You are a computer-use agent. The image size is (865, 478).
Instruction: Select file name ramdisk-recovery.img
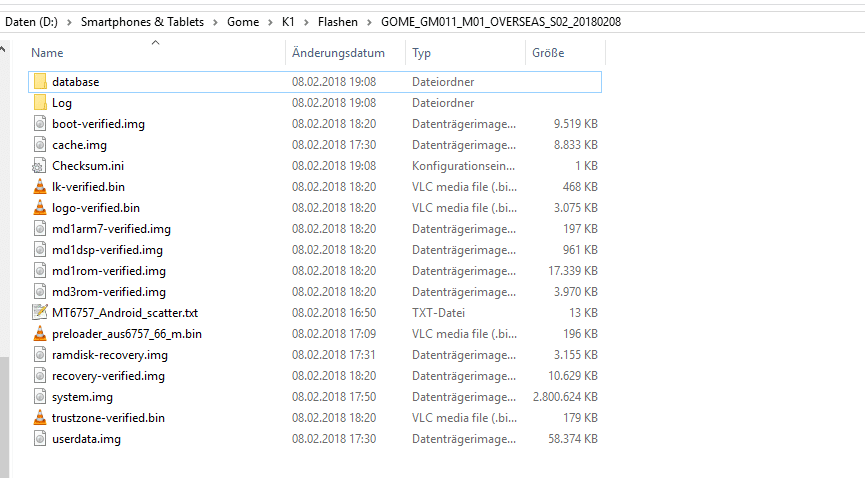pos(110,354)
